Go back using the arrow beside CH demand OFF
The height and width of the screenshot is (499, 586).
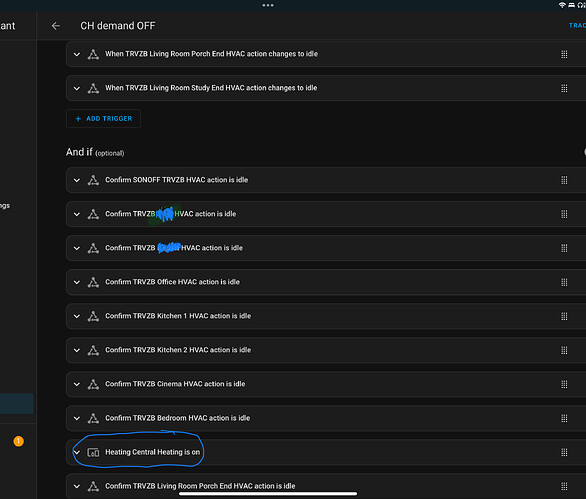[56, 26]
